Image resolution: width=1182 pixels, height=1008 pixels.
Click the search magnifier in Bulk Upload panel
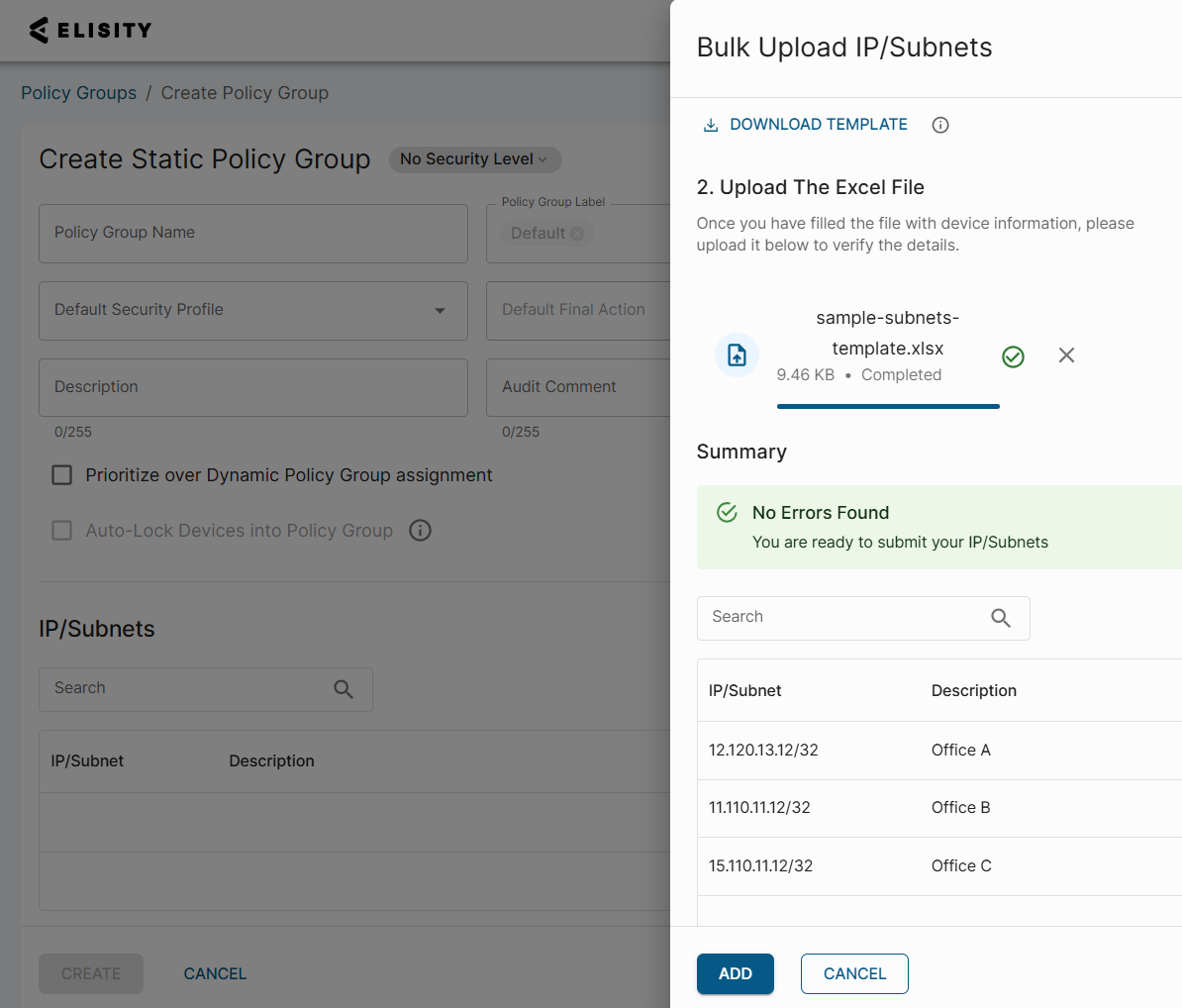[x=1000, y=618]
